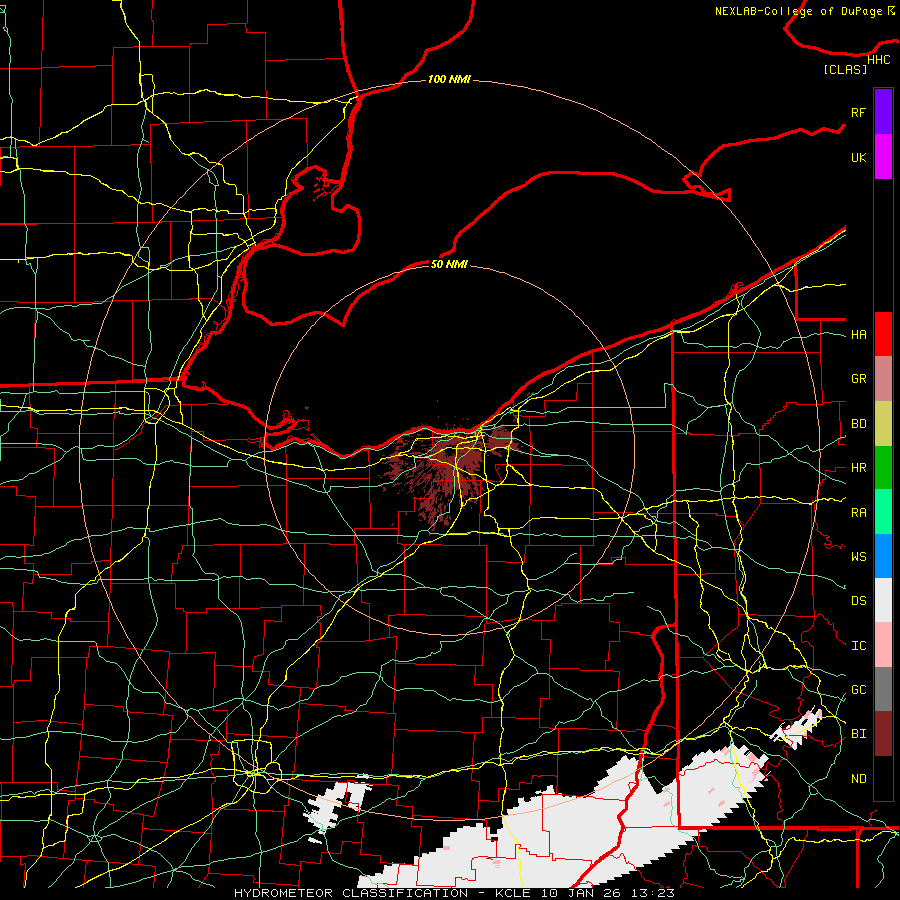Click the ND legend label

point(858,778)
